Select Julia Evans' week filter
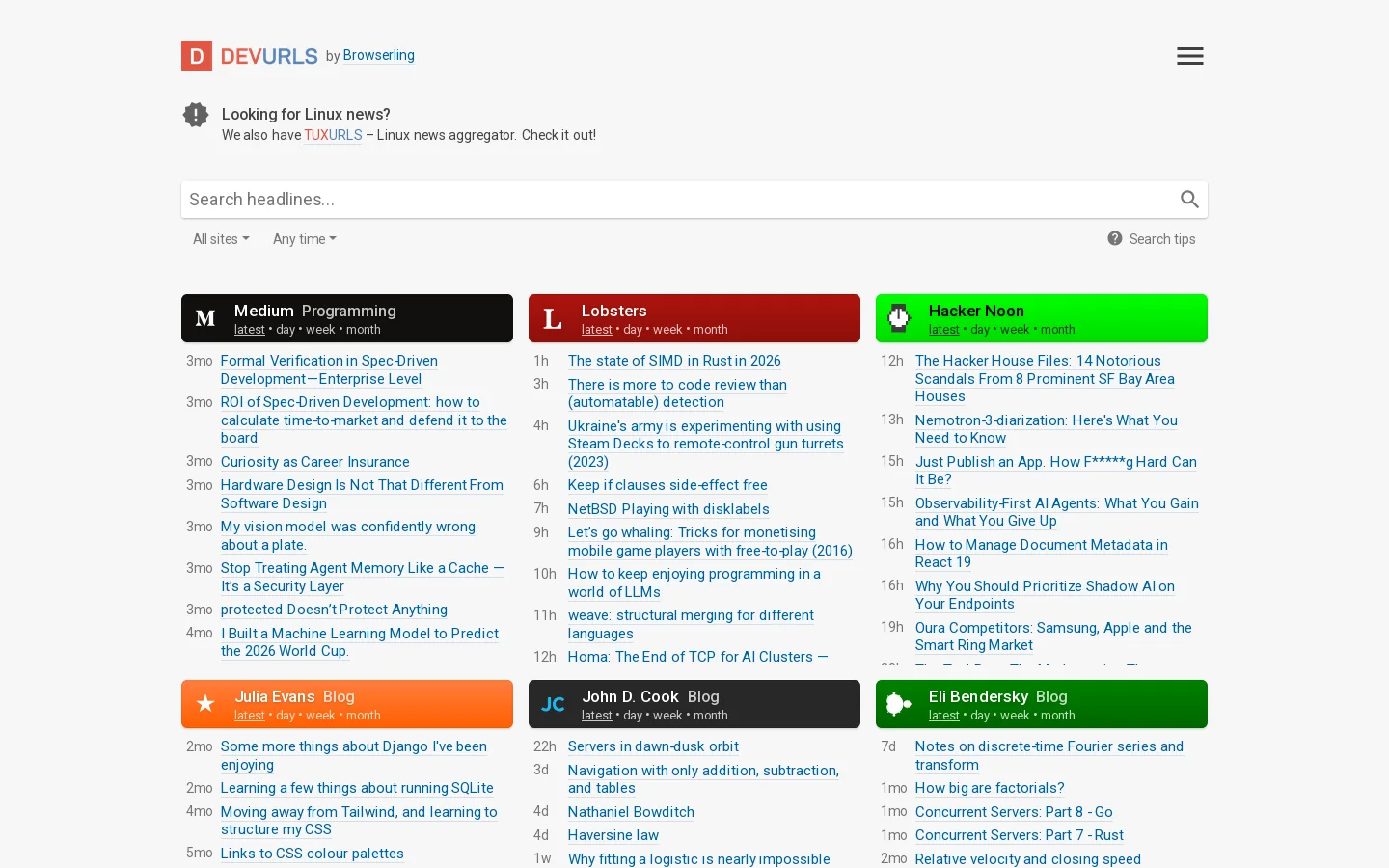The width and height of the screenshot is (1389, 868). [320, 716]
